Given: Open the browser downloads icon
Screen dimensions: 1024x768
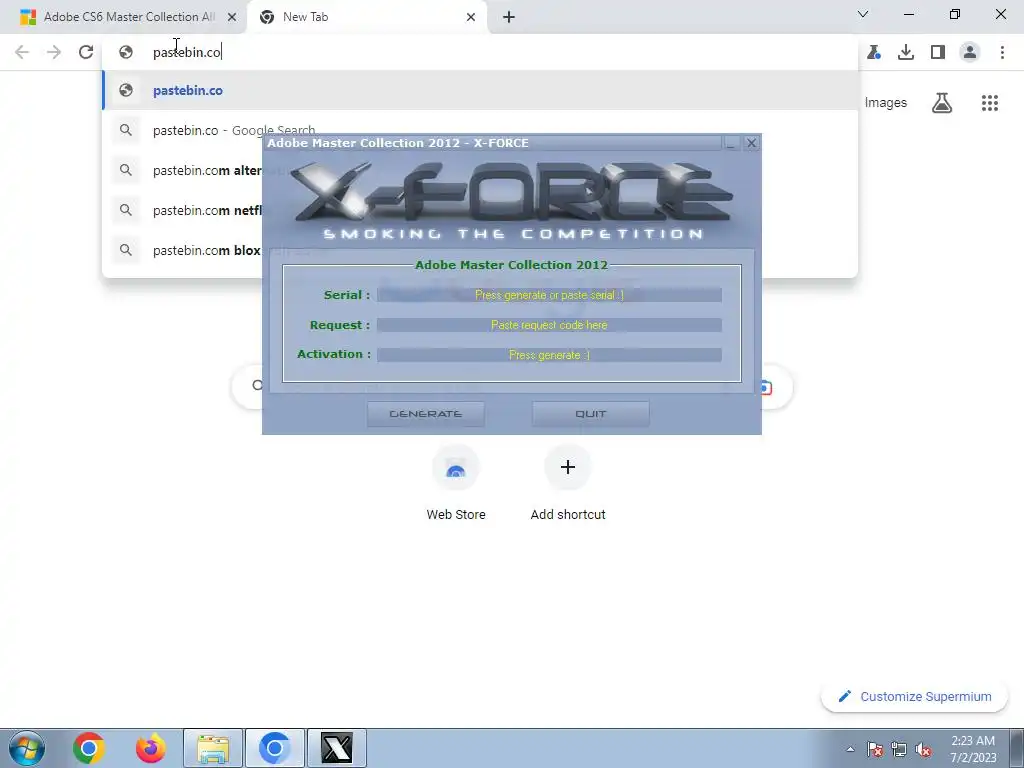Looking at the screenshot, I should coord(906,52).
